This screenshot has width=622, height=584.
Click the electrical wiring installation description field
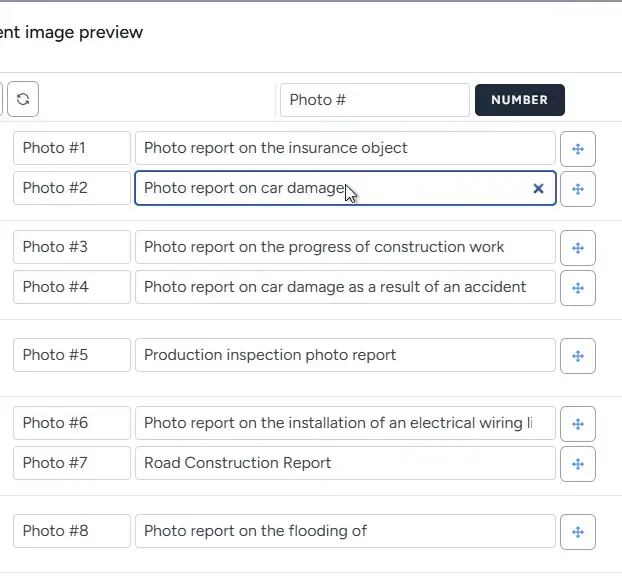pyautogui.click(x=345, y=423)
